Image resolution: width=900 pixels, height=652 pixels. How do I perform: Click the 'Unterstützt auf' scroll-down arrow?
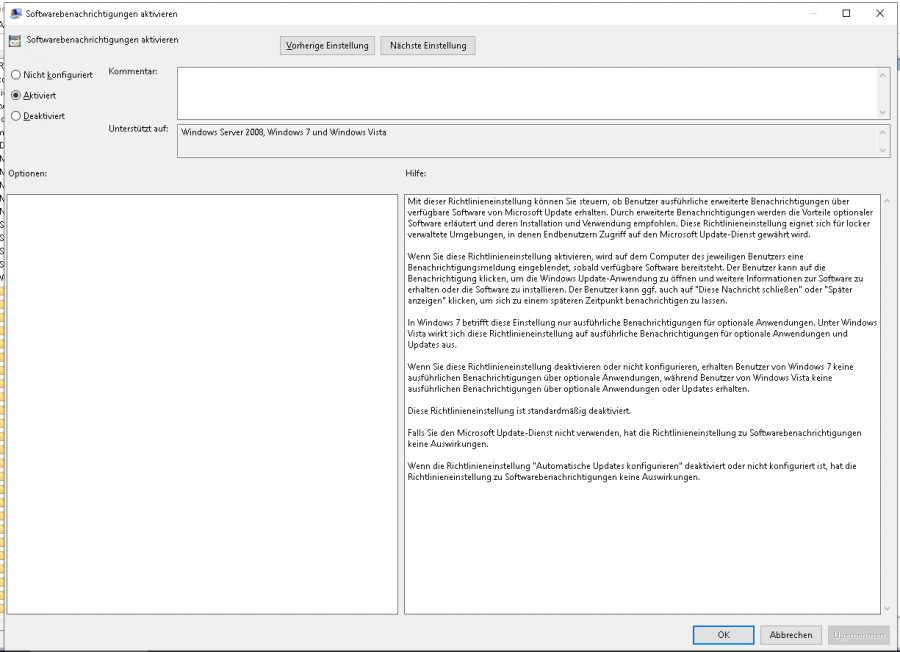click(883, 150)
